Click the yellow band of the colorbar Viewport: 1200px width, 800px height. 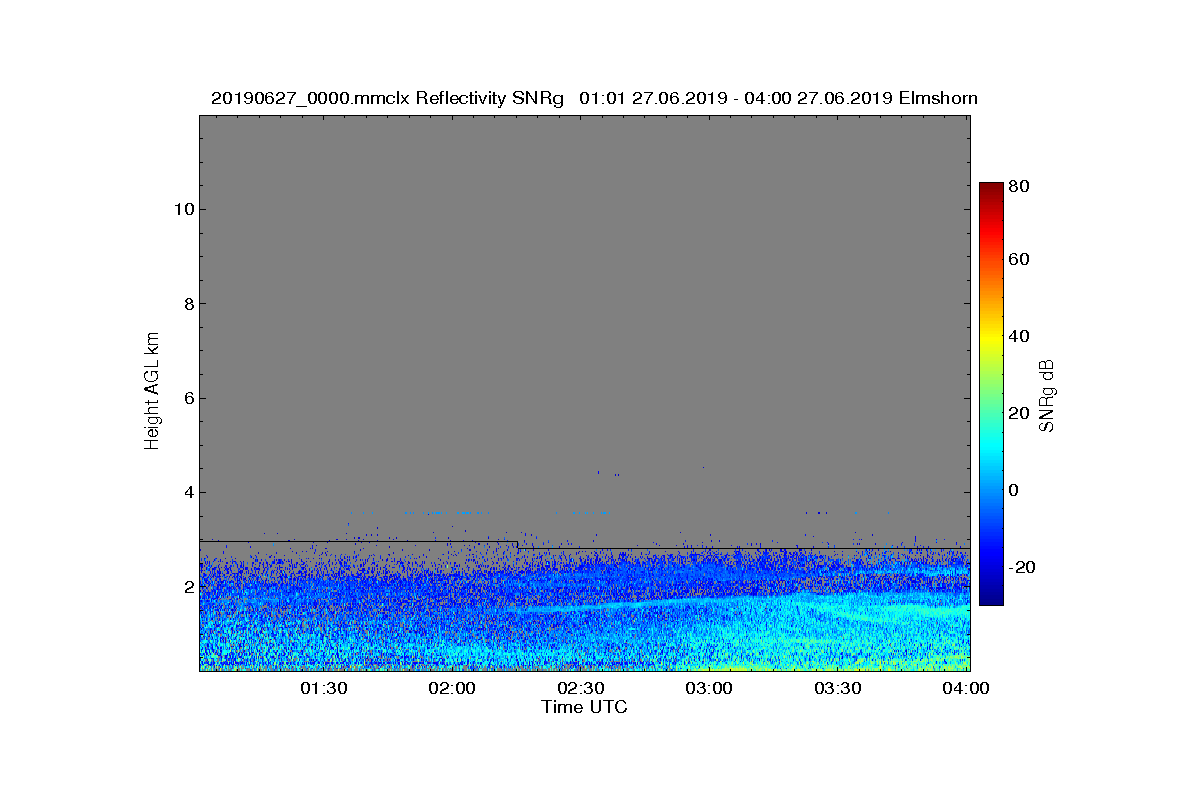(991, 338)
